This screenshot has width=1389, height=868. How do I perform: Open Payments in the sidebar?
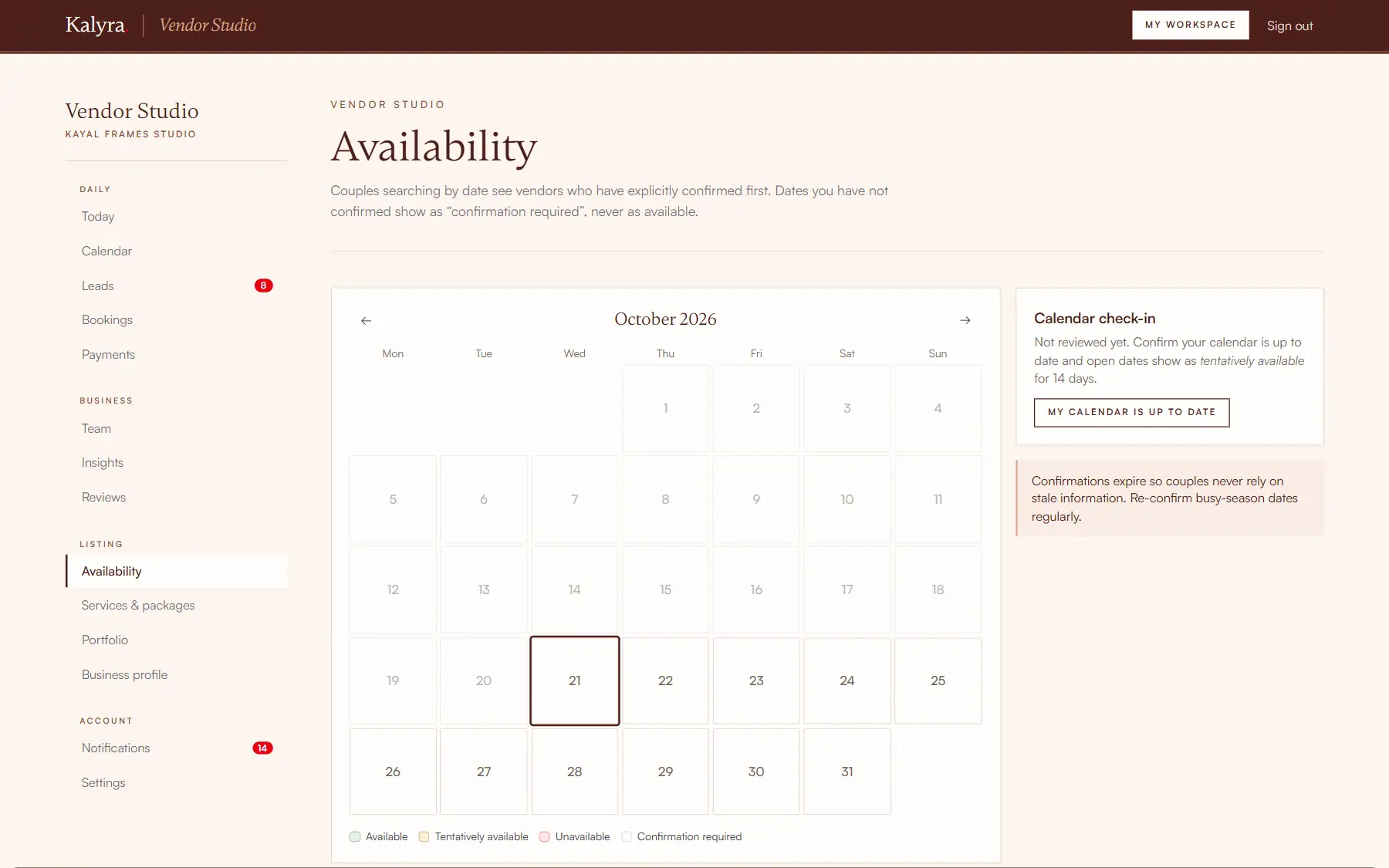point(177,354)
